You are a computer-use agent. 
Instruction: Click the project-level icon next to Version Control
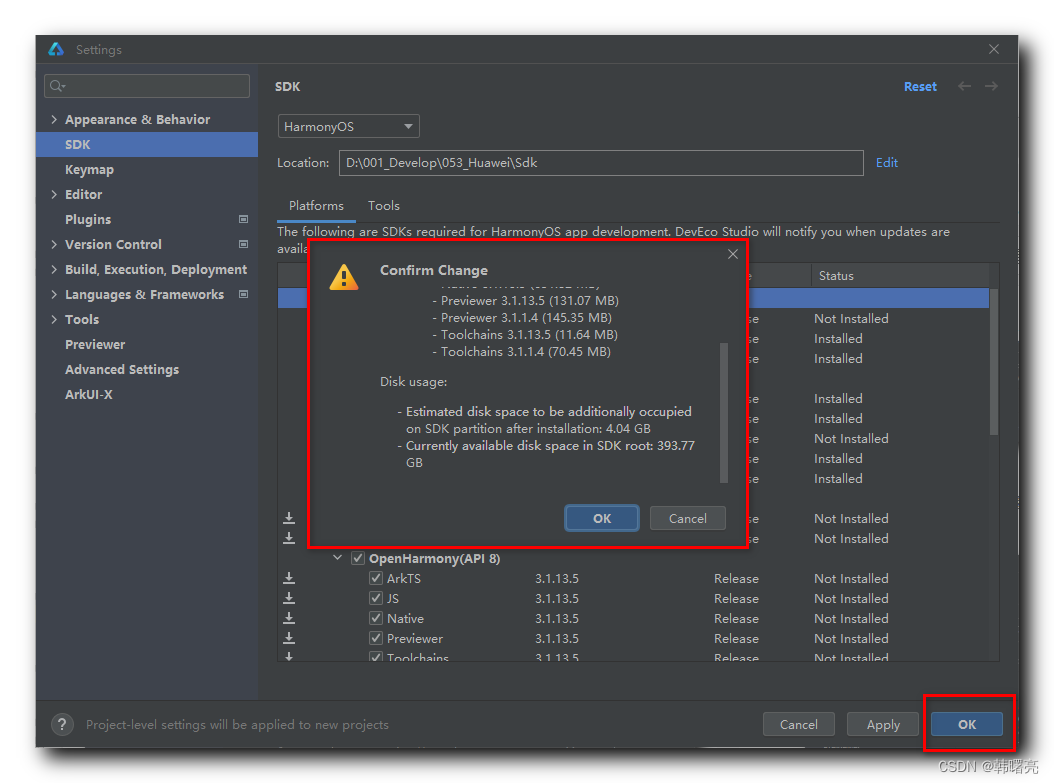coord(243,244)
